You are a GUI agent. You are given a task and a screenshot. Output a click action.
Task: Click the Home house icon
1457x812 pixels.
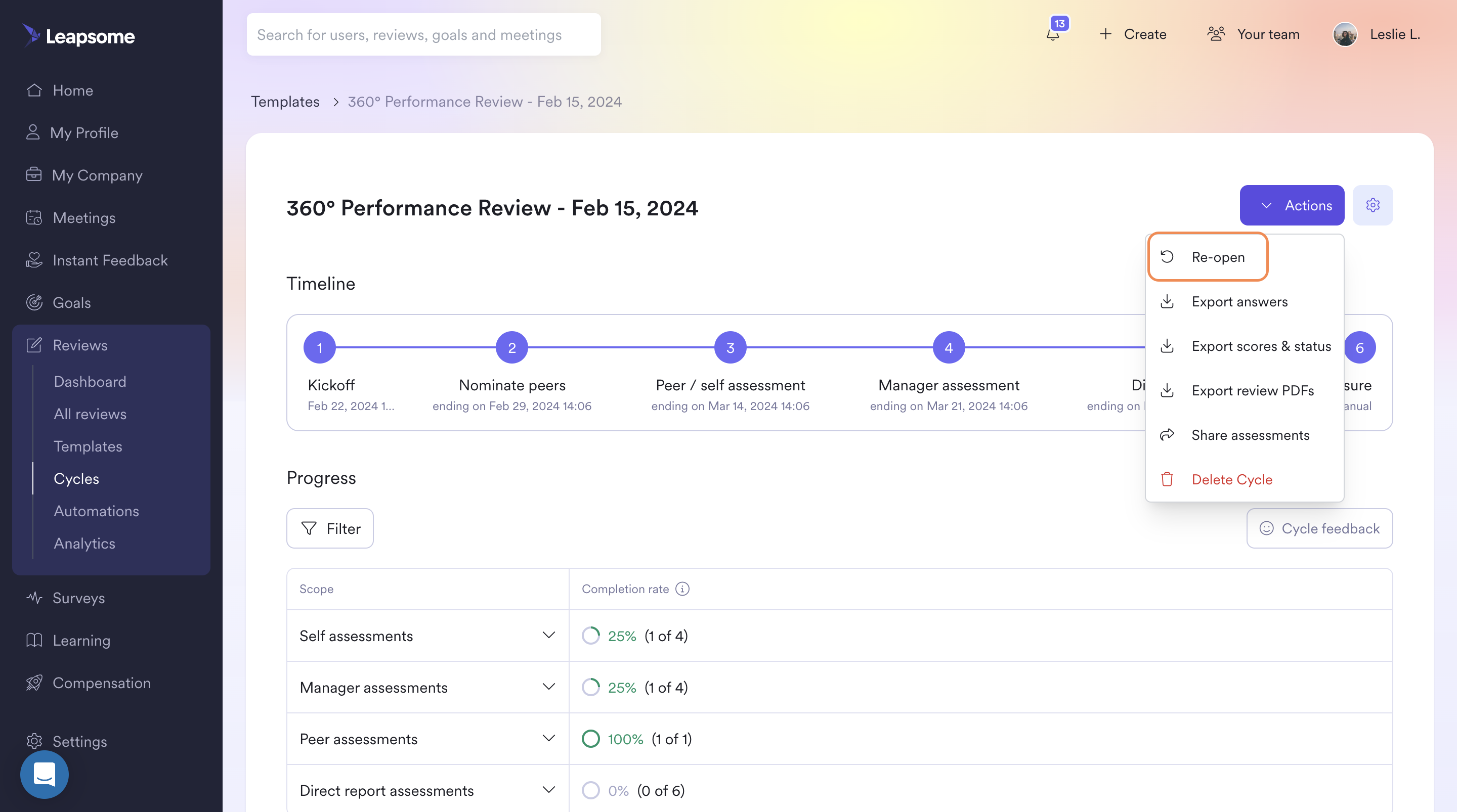pos(34,90)
